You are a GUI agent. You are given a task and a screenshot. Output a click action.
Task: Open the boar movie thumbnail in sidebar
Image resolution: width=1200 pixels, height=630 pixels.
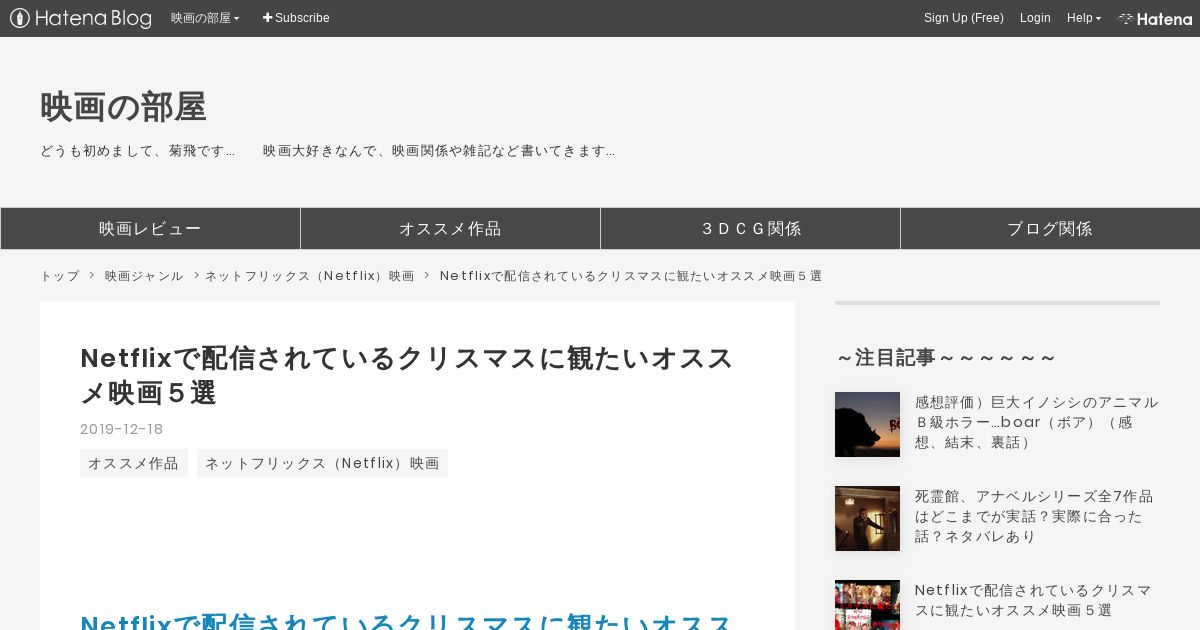click(867, 424)
